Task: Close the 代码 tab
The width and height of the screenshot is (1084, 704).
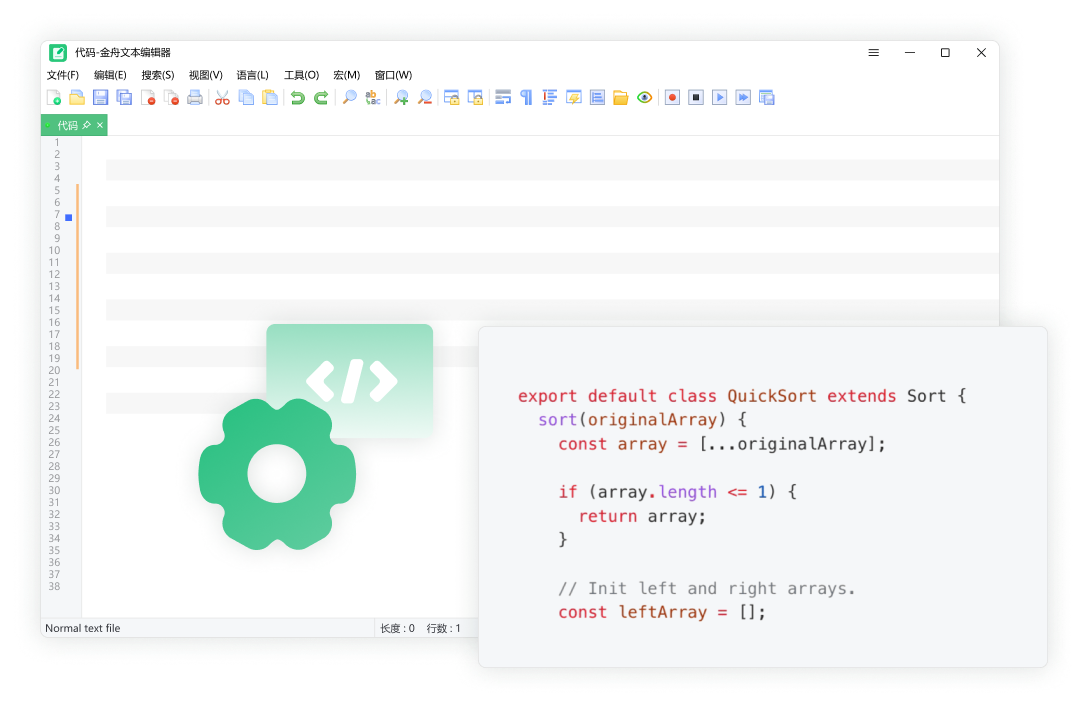Action: 100,125
